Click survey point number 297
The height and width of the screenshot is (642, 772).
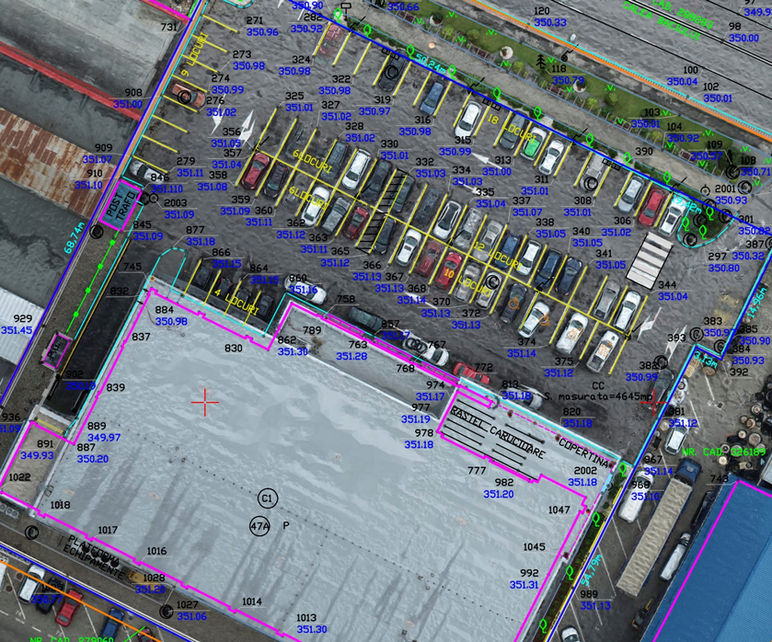tap(717, 256)
